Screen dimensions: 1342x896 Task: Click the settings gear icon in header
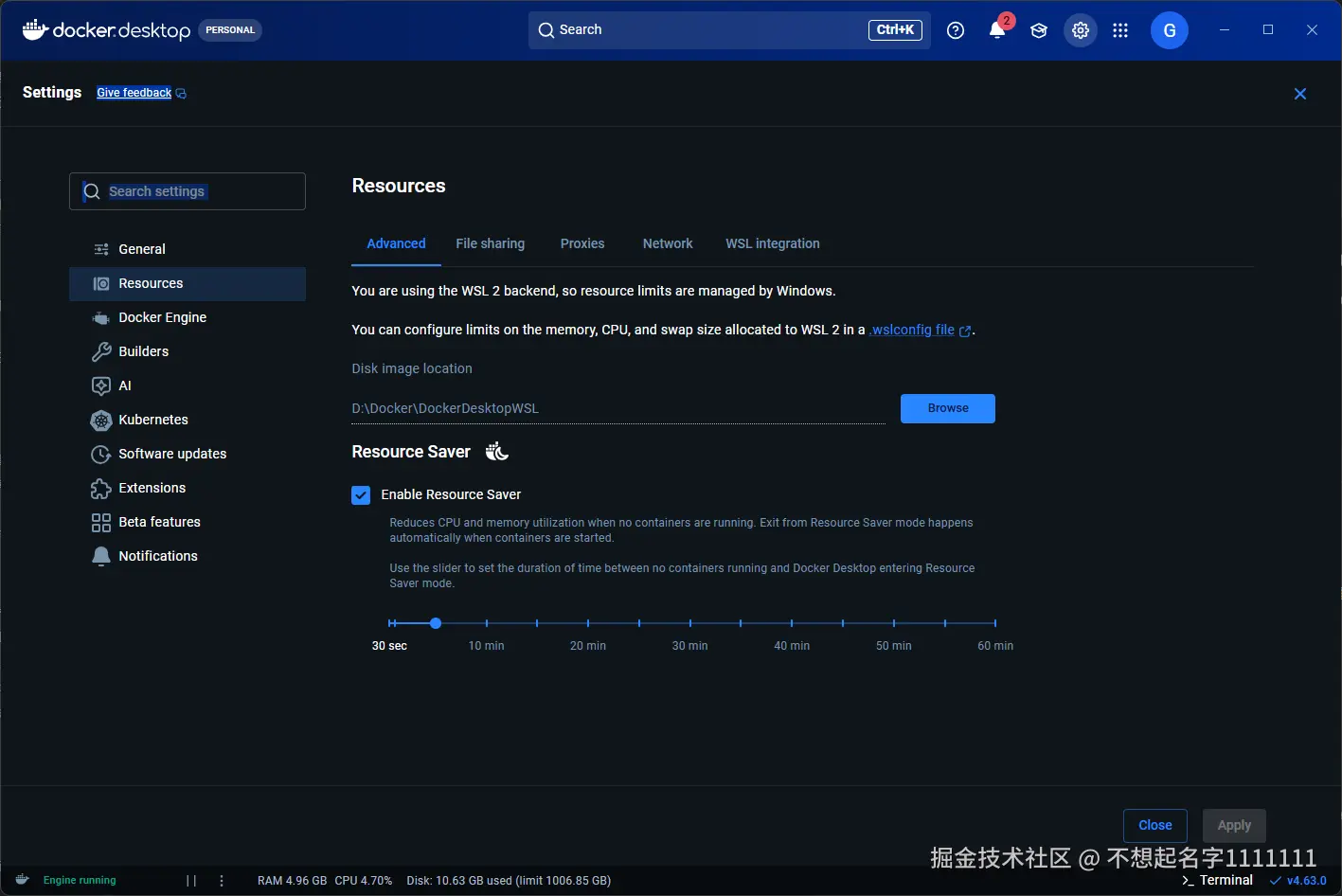click(x=1081, y=30)
